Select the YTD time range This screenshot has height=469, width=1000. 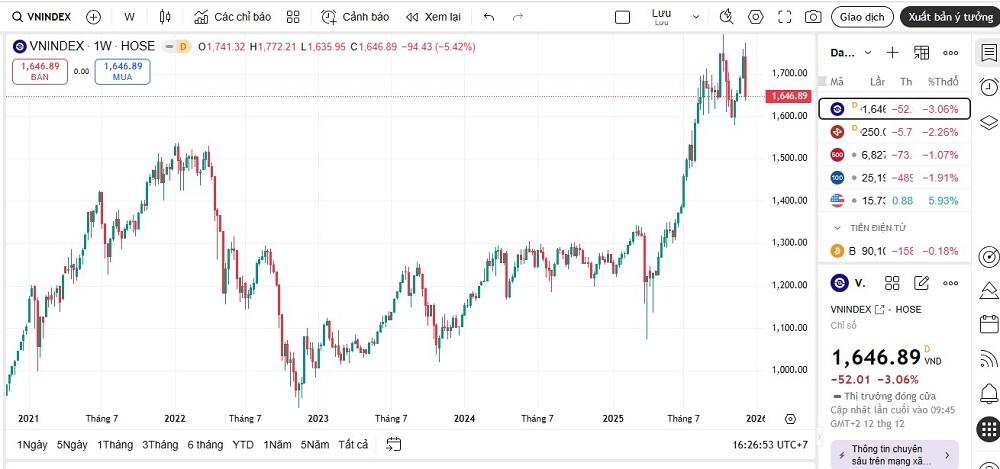[x=243, y=445]
